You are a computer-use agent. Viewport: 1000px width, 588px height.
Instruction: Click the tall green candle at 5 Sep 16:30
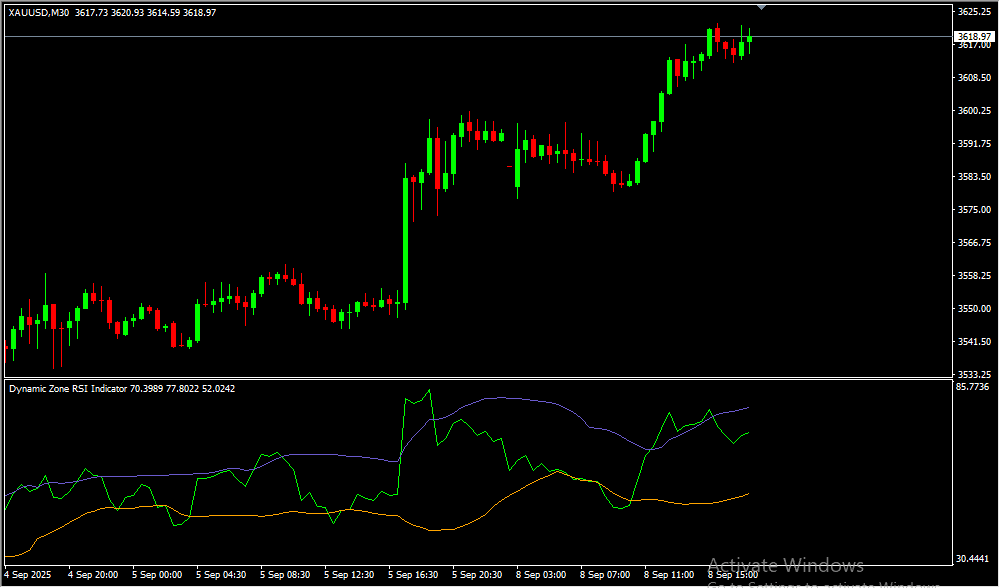pyautogui.click(x=405, y=240)
